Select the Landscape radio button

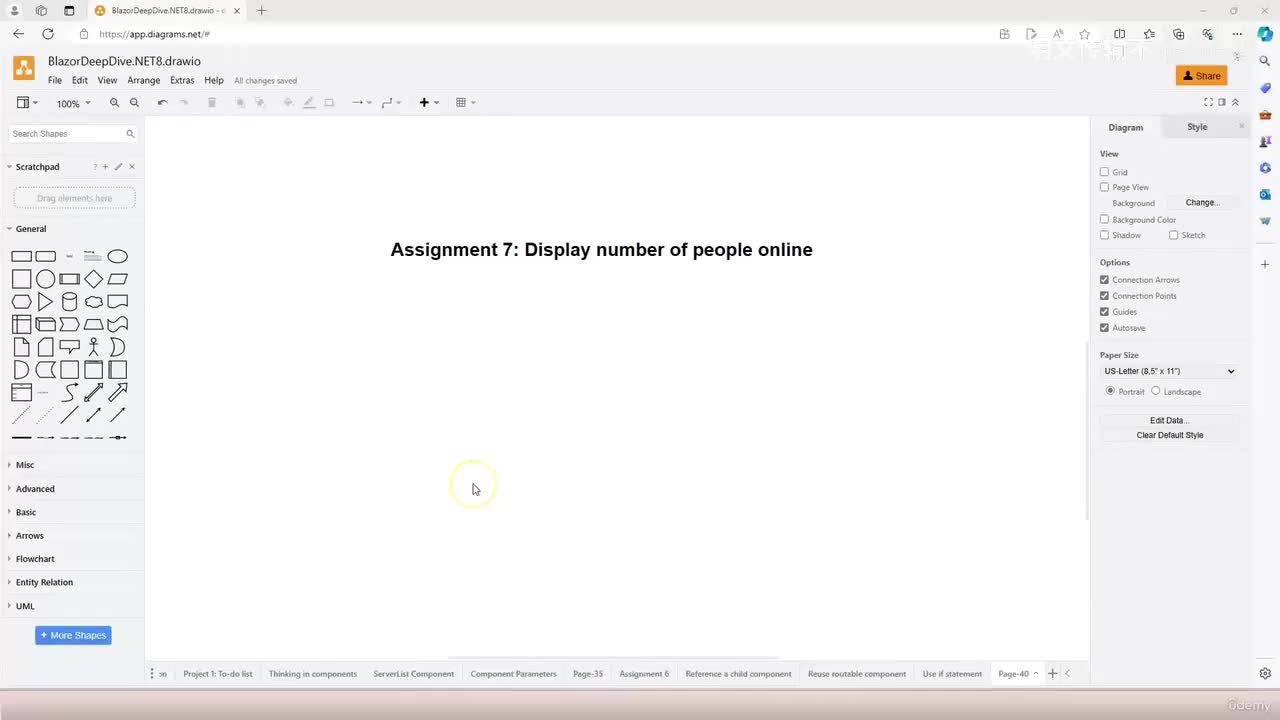click(x=1156, y=391)
